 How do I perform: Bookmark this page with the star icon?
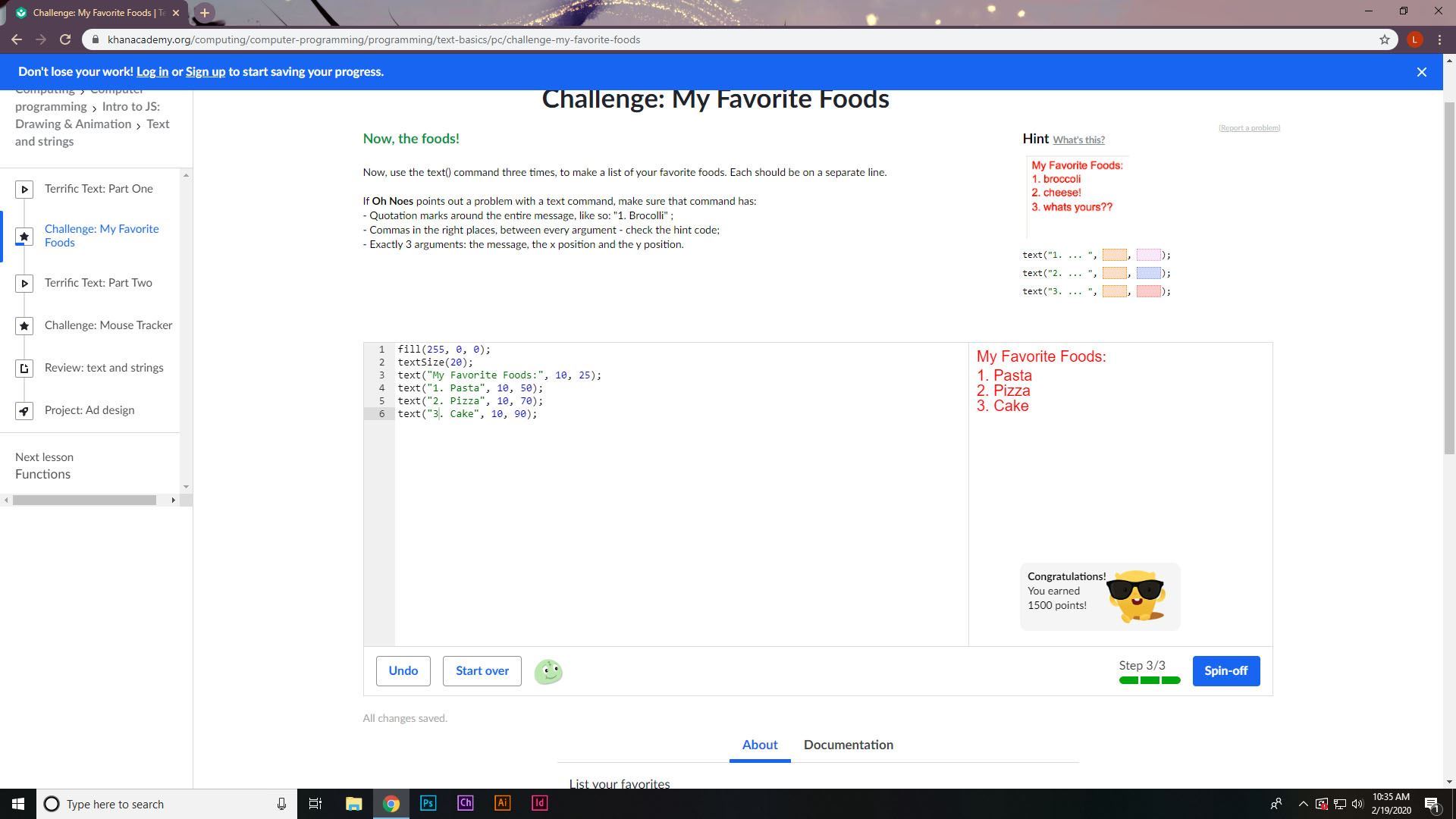[1384, 39]
